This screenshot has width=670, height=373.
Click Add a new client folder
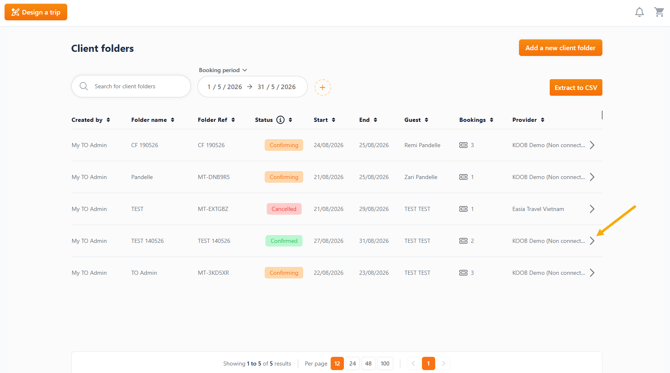(x=561, y=48)
